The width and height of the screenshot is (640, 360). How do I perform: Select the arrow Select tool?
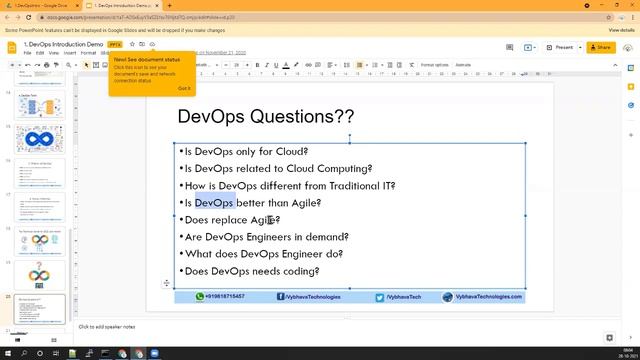click(x=86, y=65)
